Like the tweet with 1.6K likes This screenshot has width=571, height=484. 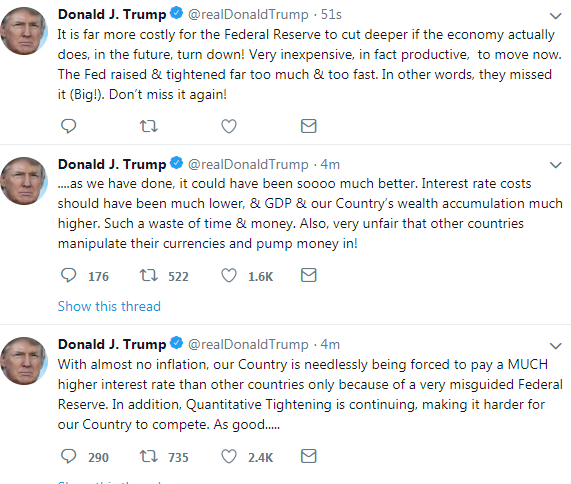coord(229,275)
